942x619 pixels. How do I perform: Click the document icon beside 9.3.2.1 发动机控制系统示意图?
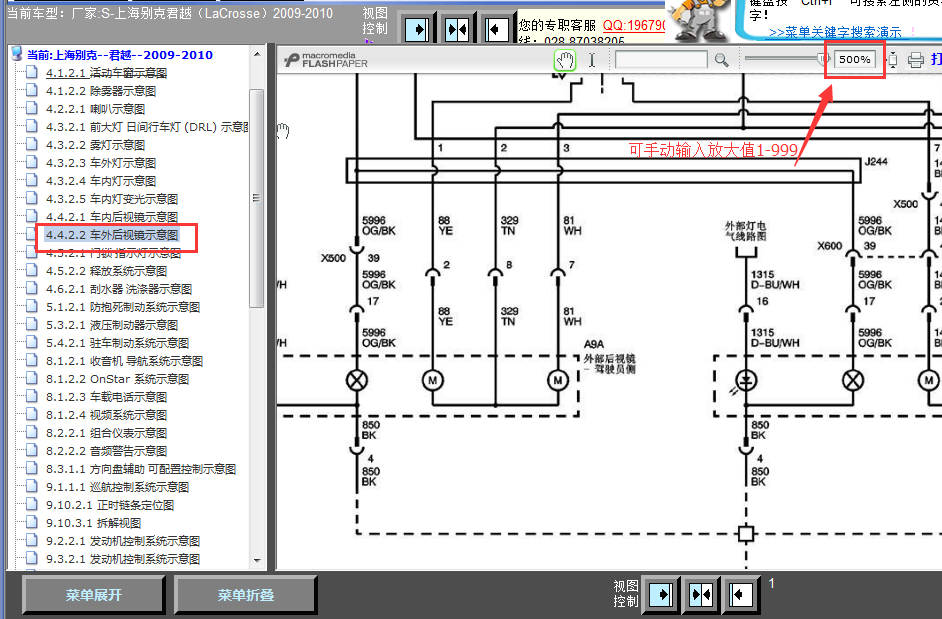[32, 559]
